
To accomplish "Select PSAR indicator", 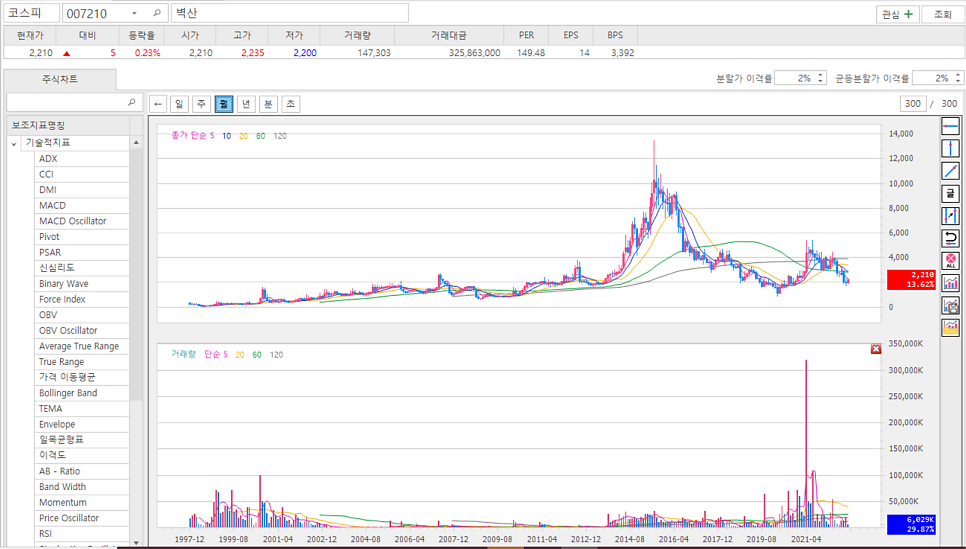I will (x=82, y=252).
